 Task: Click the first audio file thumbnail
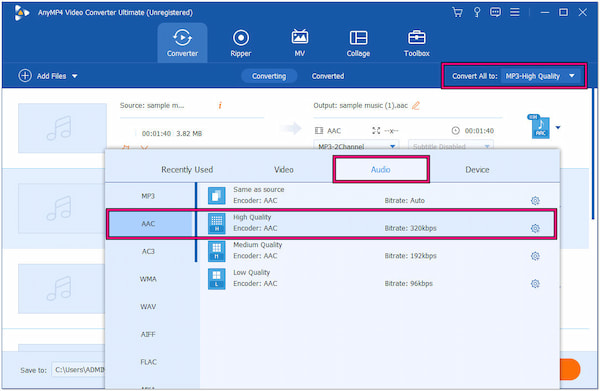coord(62,128)
